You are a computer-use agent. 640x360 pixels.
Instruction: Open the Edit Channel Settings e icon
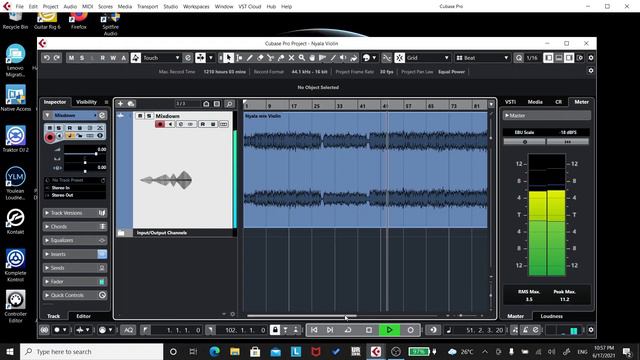pyautogui.click(x=102, y=116)
